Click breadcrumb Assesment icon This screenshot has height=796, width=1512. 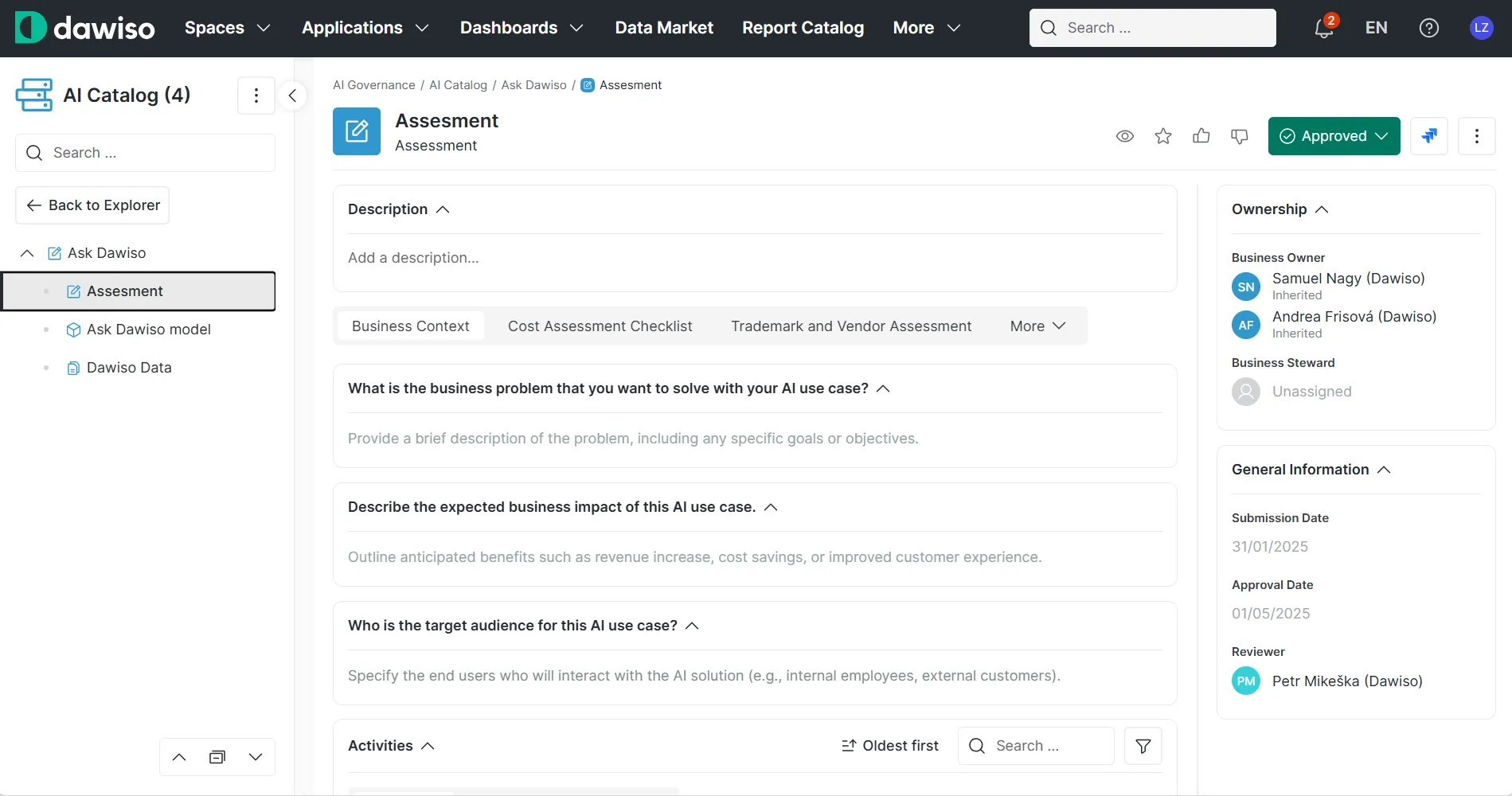click(588, 85)
